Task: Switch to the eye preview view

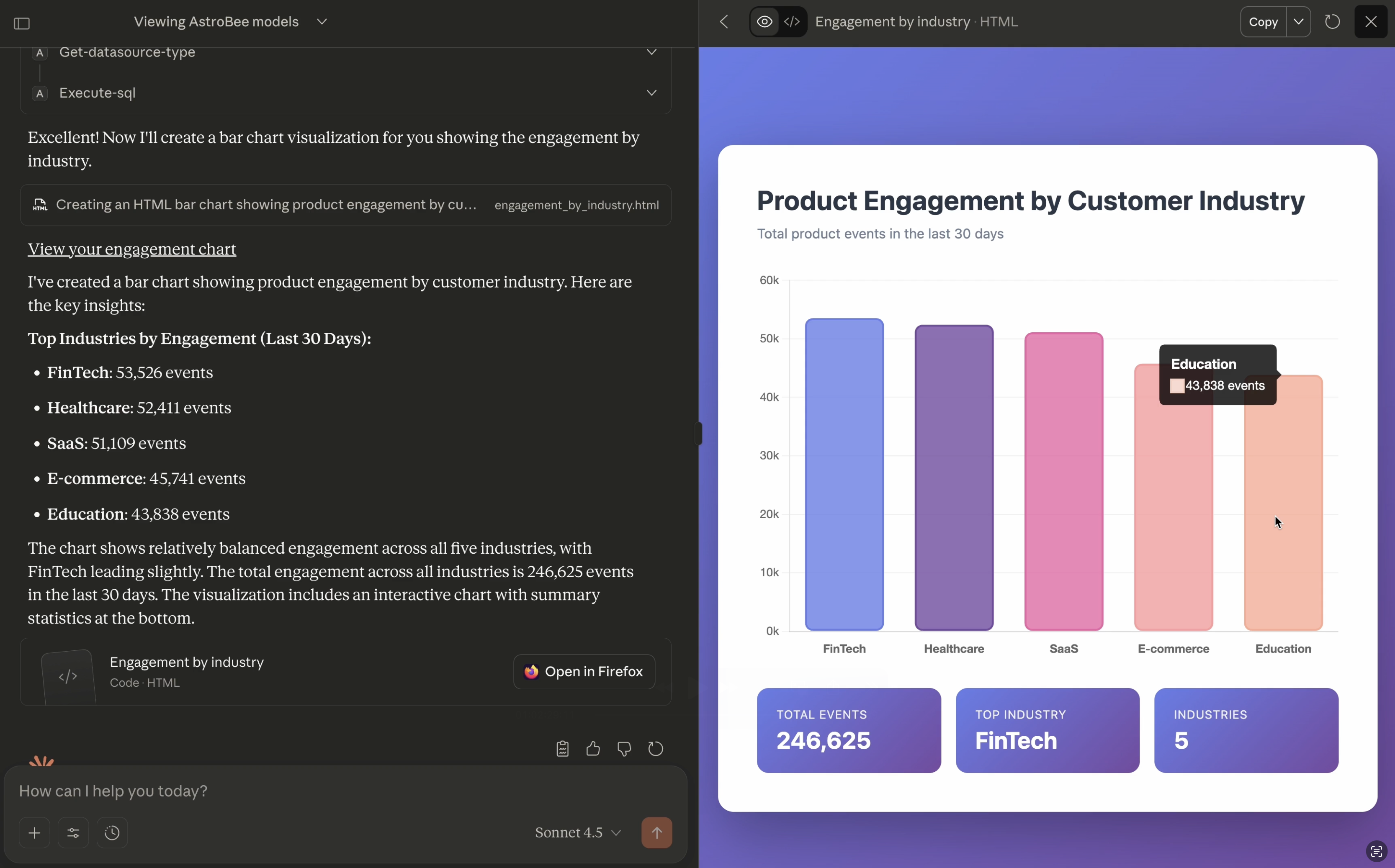Action: click(764, 22)
